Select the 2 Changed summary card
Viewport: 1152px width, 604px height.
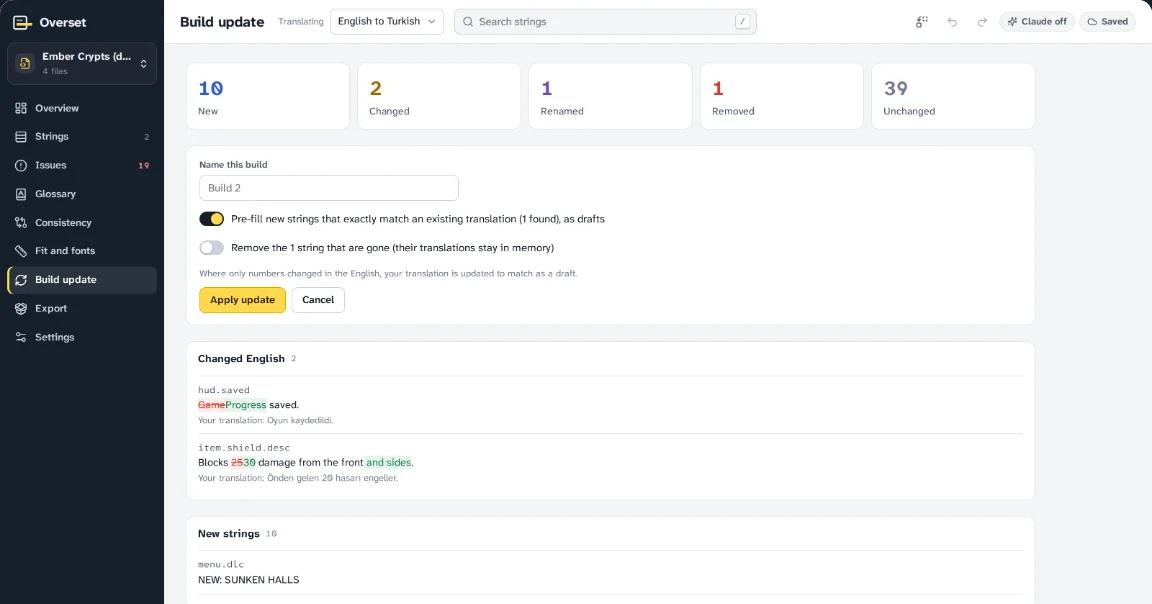click(439, 96)
